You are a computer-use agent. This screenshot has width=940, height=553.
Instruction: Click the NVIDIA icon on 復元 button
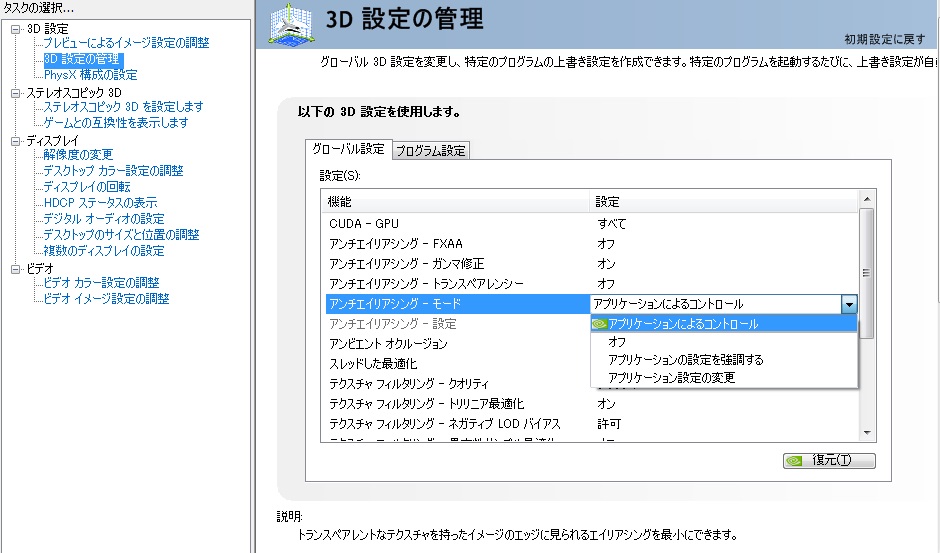[x=794, y=461]
